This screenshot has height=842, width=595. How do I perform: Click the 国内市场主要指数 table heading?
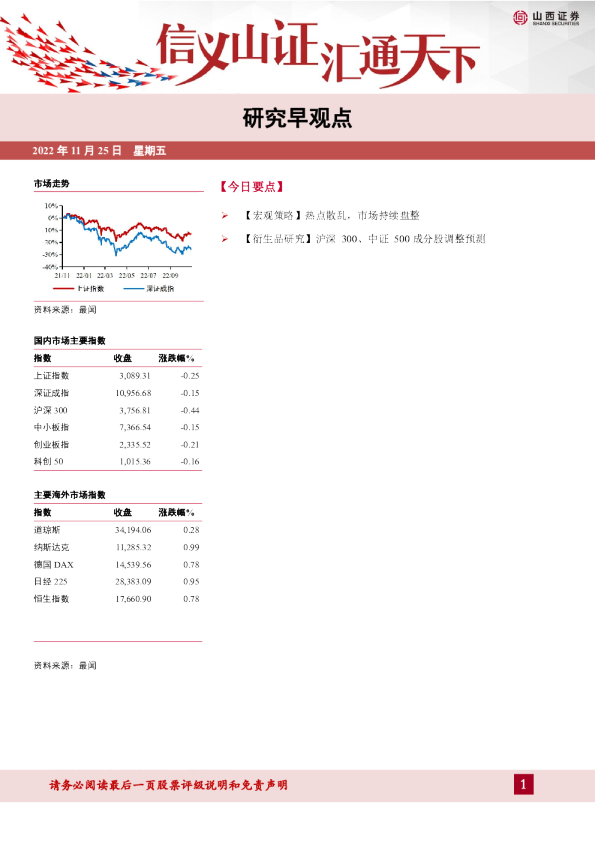click(70, 340)
